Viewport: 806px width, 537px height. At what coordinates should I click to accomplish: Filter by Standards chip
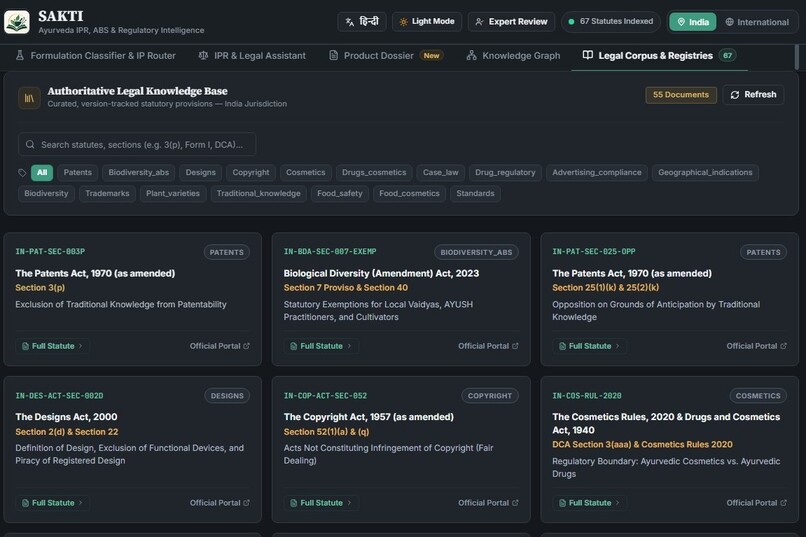click(475, 194)
